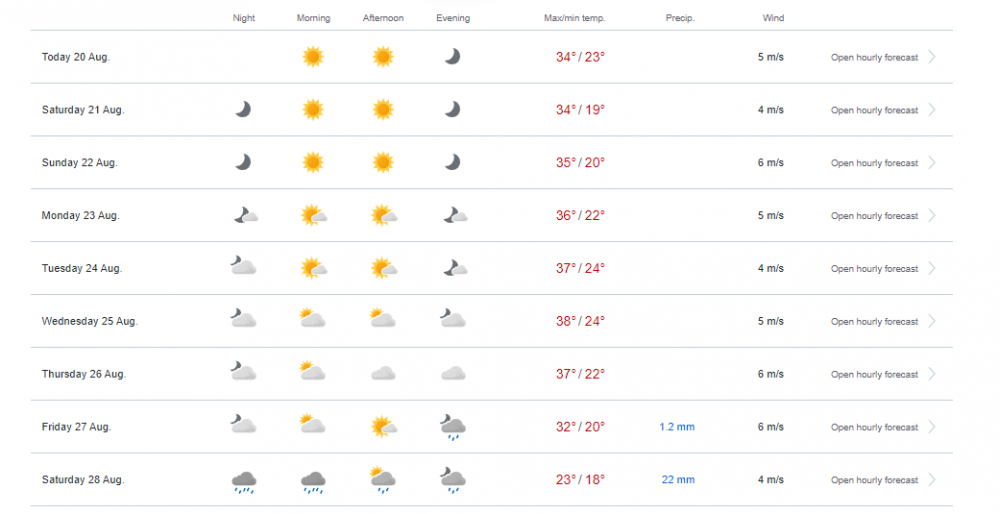The width and height of the screenshot is (1000, 514).
Task: Click Sunday 22 Aug. evening moon icon
Action: click(x=453, y=162)
